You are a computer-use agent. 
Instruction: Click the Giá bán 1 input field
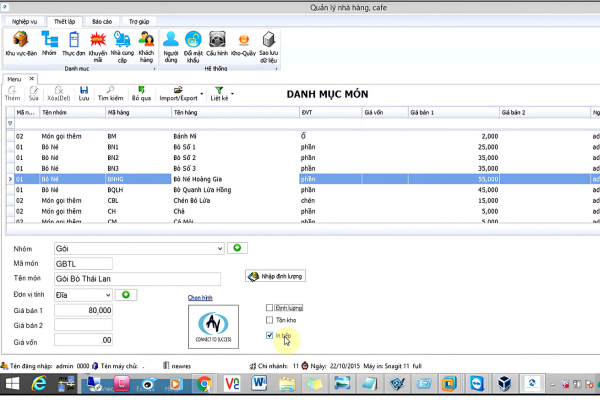(x=83, y=310)
